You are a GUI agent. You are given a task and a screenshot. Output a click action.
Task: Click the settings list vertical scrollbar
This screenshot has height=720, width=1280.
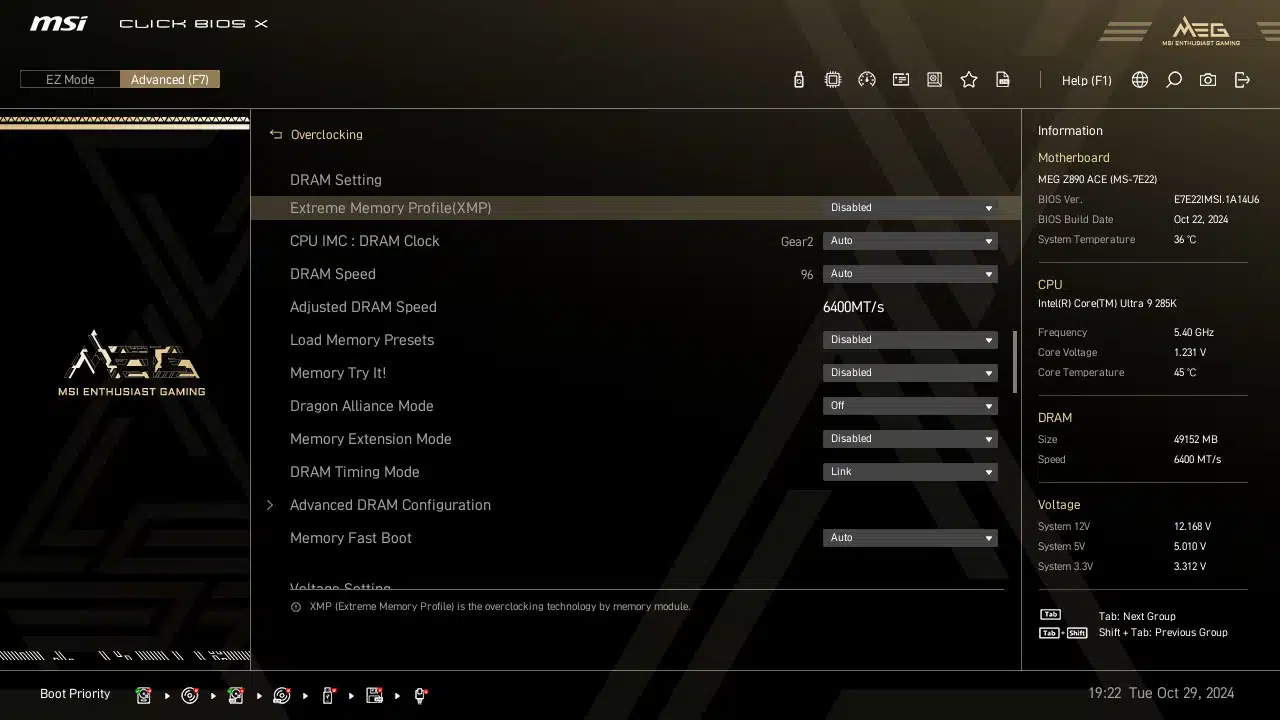[x=1015, y=362]
